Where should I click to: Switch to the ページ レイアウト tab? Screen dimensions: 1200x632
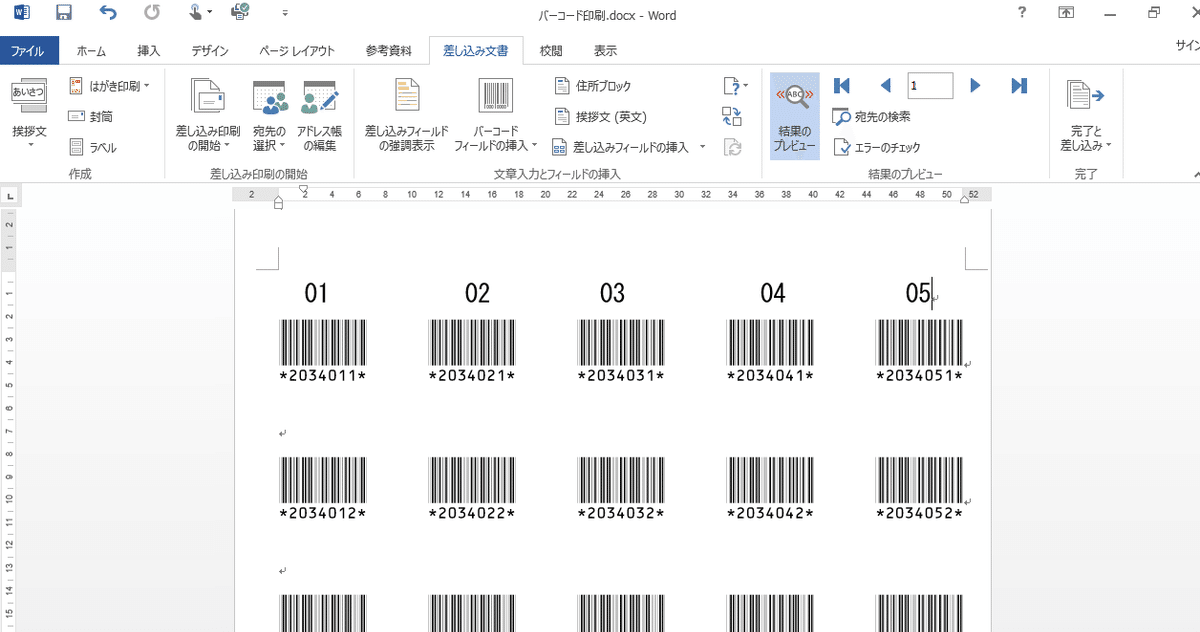(296, 50)
